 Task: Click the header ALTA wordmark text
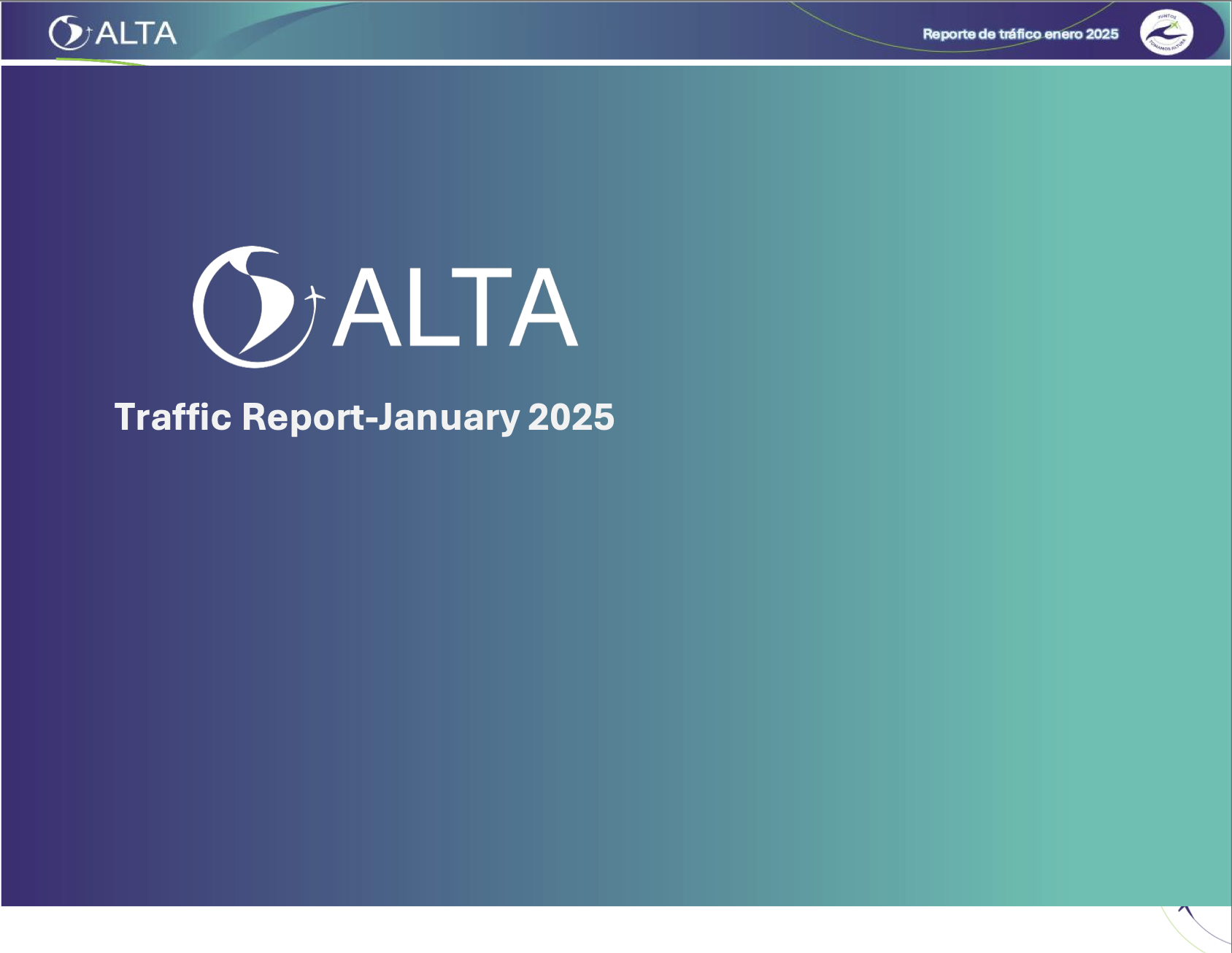[x=136, y=34]
